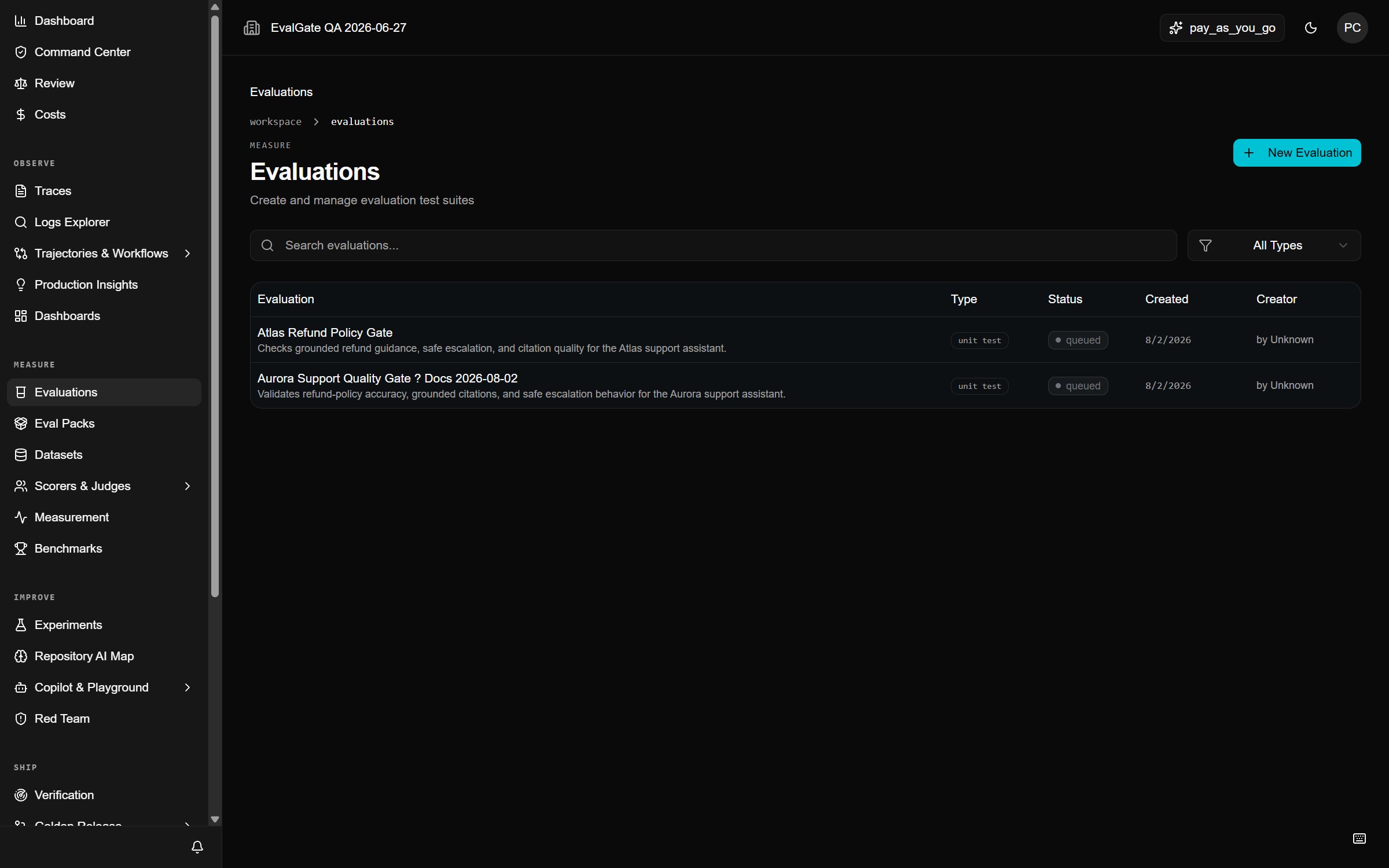Click sidebar scrollbar up arrow
1389x868 pixels.
tap(215, 7)
